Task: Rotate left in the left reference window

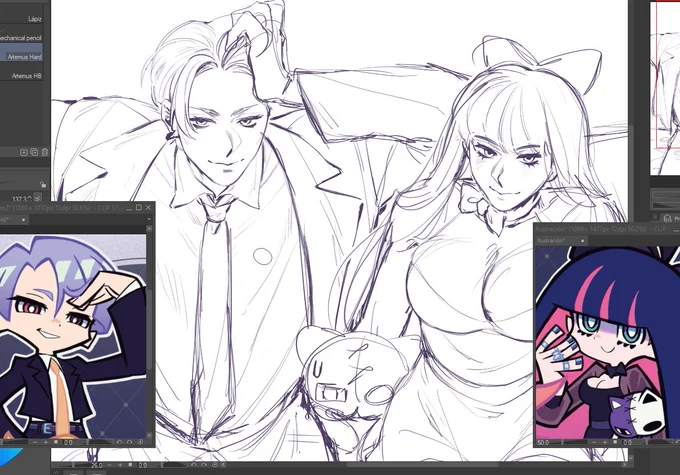Action: click(x=119, y=442)
